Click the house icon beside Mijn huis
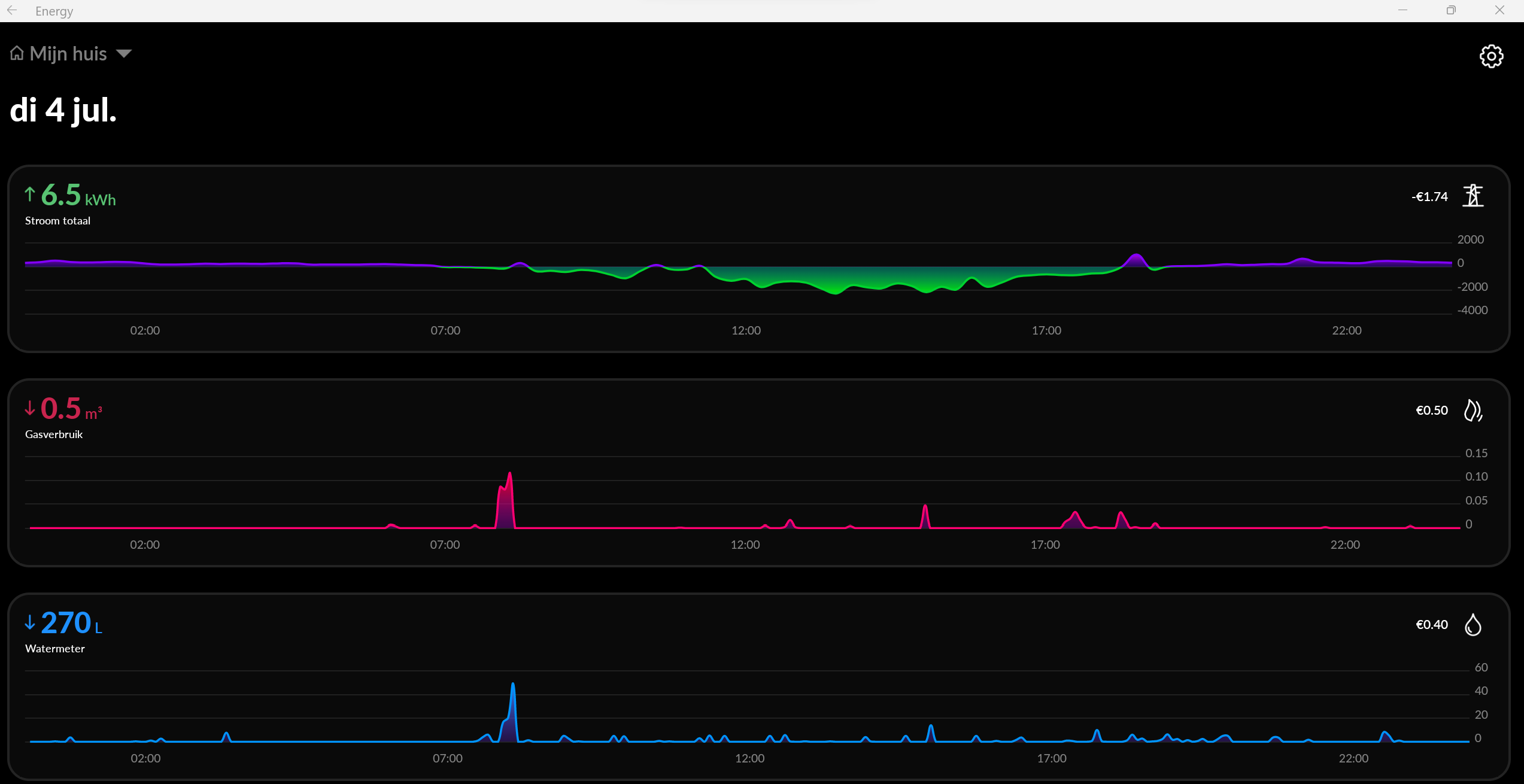 click(17, 54)
